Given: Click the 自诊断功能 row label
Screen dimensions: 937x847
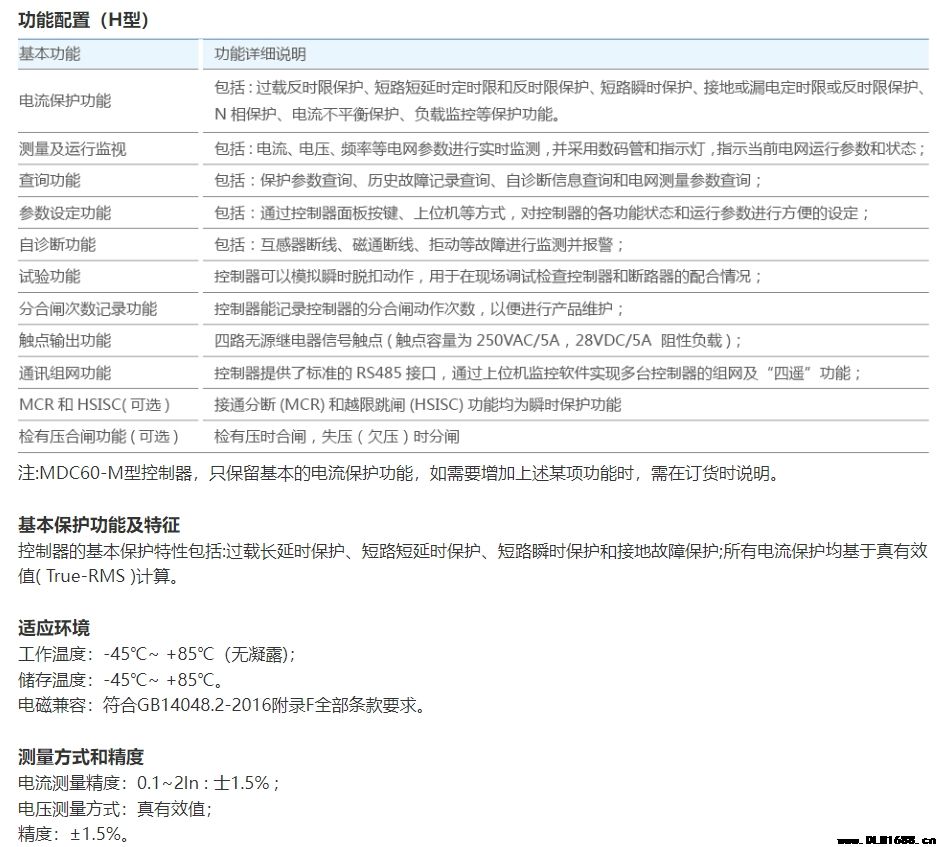Looking at the screenshot, I should point(57,245).
